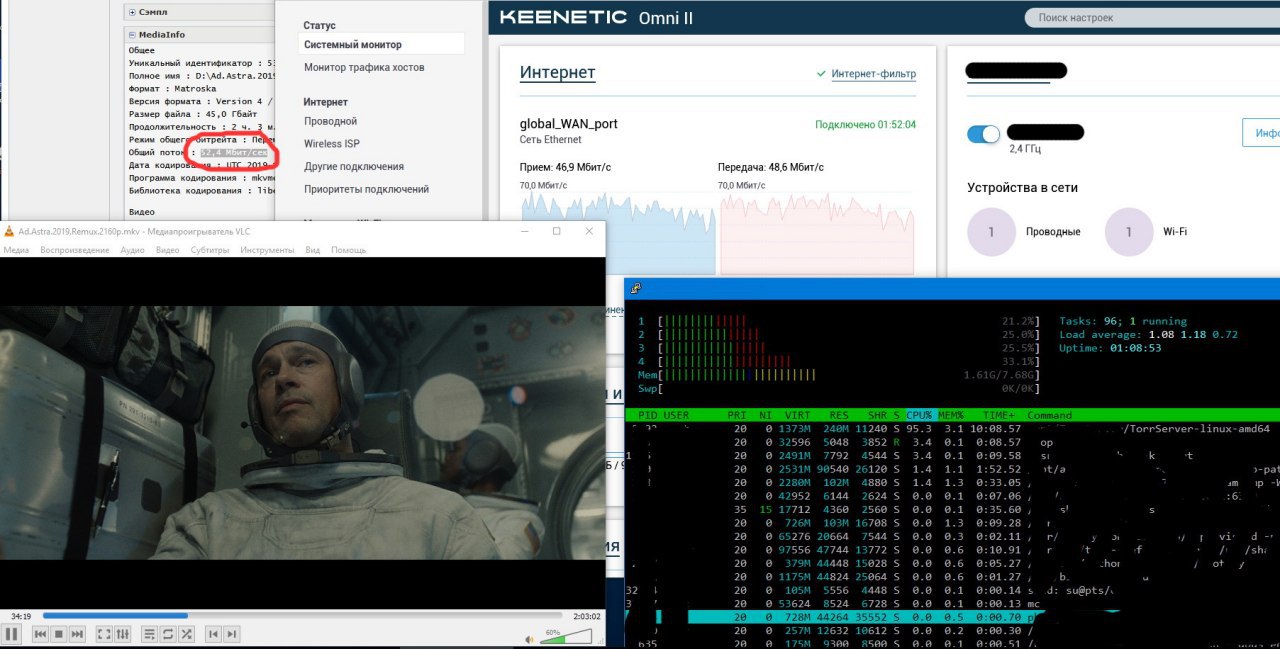The image size is (1280, 649).
Task: Open the VLC Видео menu
Action: pyautogui.click(x=168, y=250)
